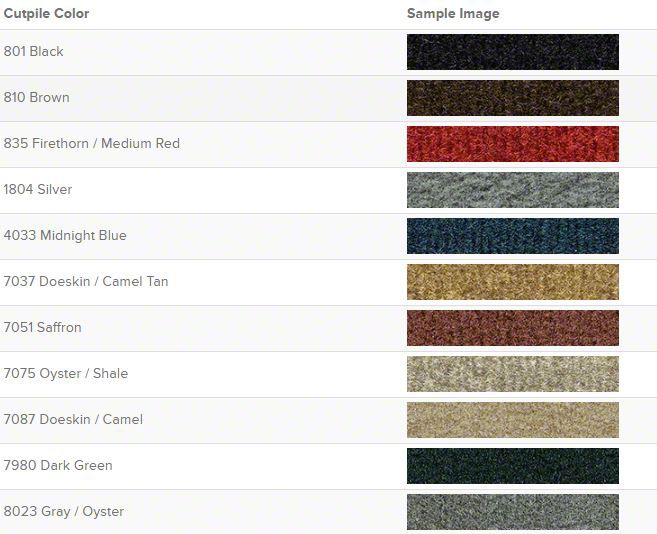The image size is (657, 534).
Task: Click the Dark Green sample swatch
Action: [512, 466]
